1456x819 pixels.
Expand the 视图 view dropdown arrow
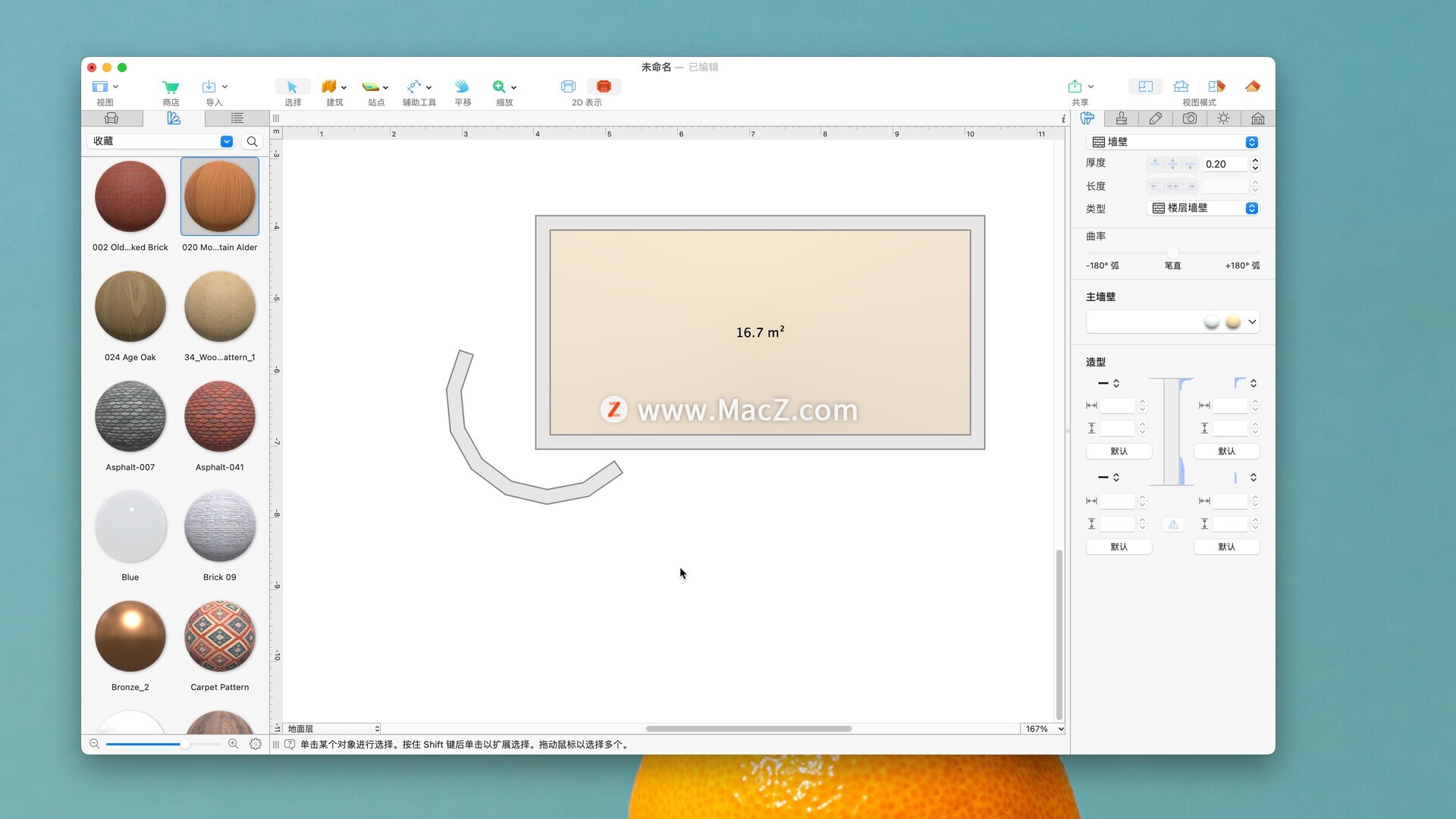[116, 87]
